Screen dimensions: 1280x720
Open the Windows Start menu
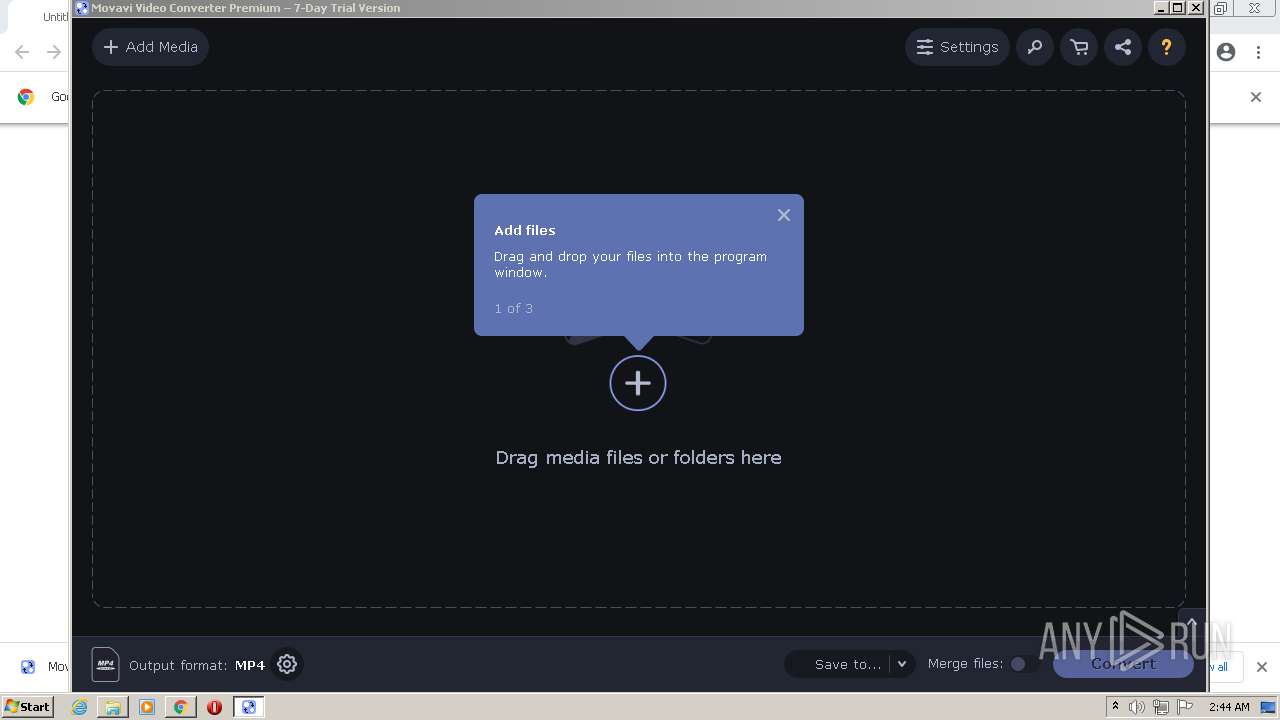(x=28, y=706)
